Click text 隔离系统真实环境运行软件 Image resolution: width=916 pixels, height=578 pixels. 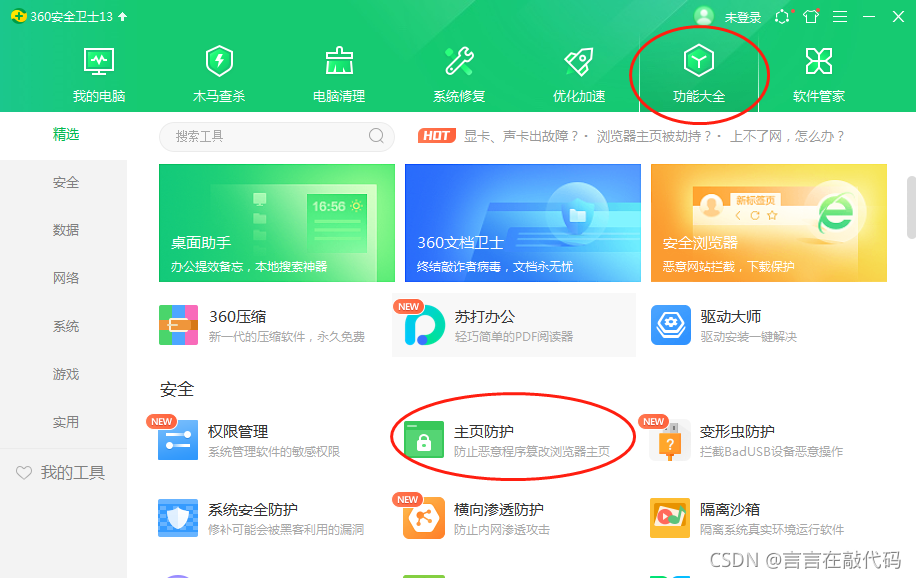(772, 529)
